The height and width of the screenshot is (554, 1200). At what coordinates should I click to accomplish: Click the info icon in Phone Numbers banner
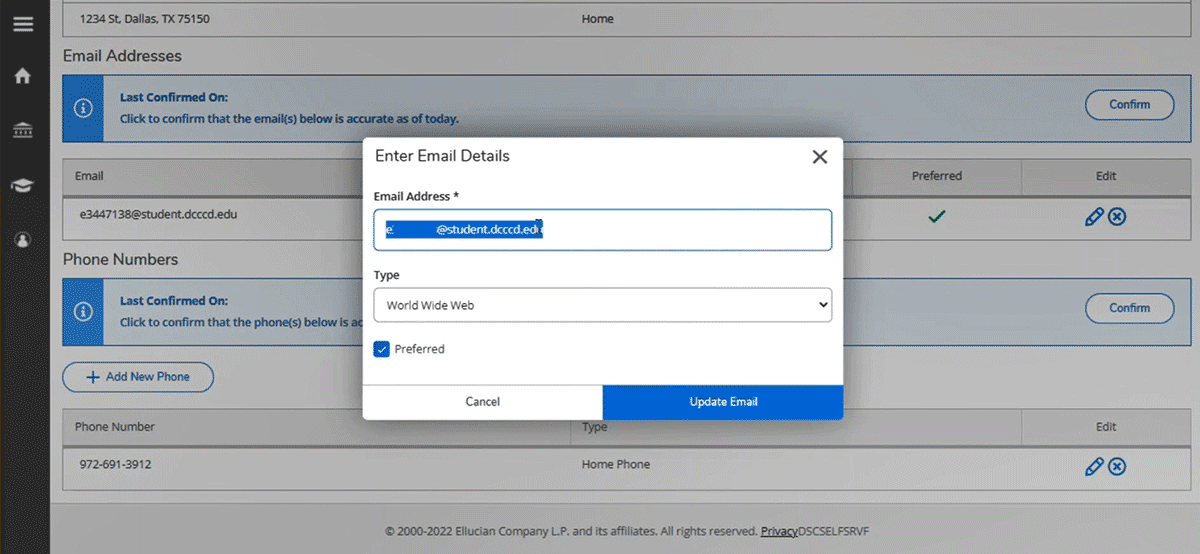[x=84, y=311]
